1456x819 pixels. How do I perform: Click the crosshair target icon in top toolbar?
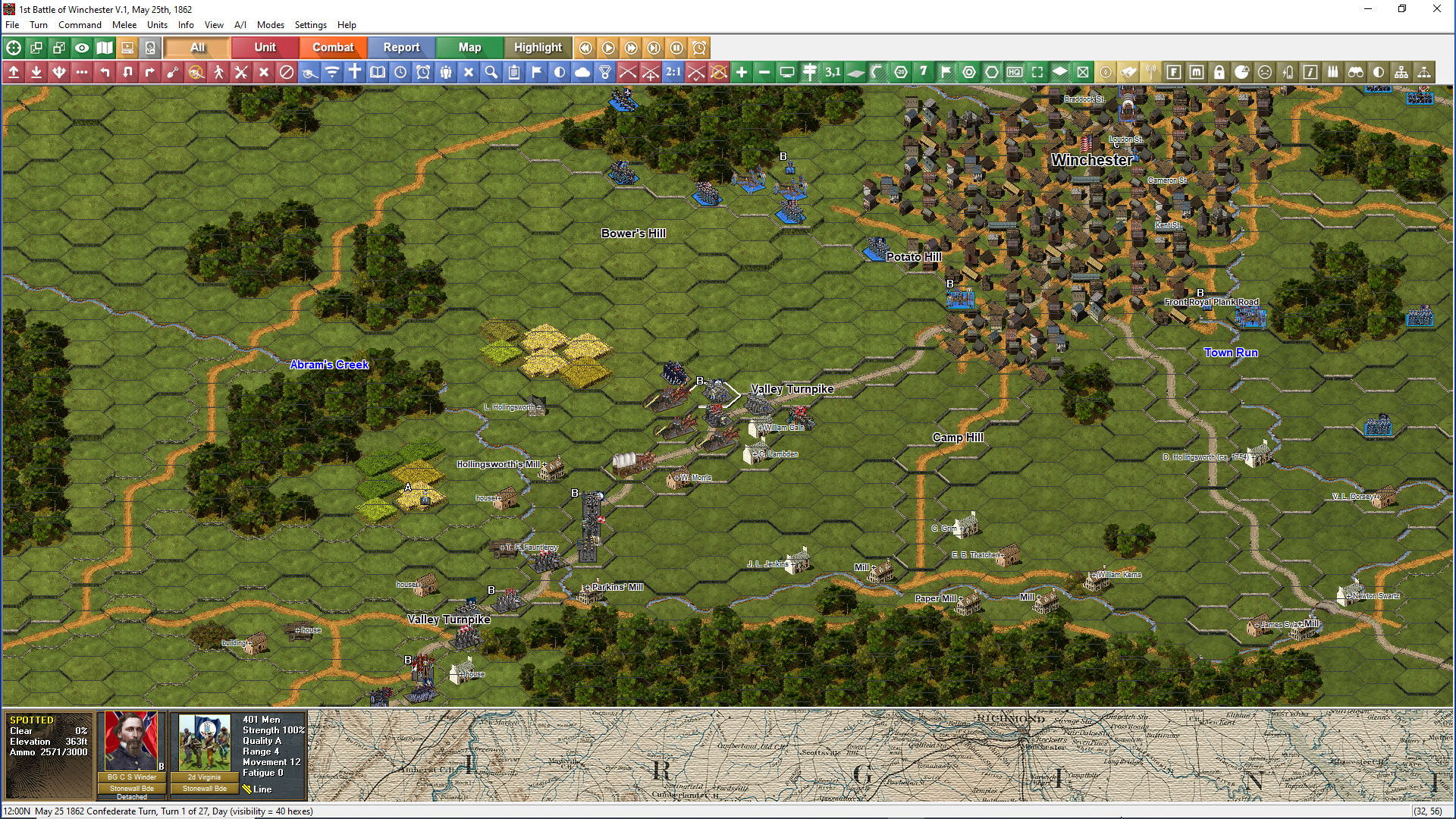[14, 48]
